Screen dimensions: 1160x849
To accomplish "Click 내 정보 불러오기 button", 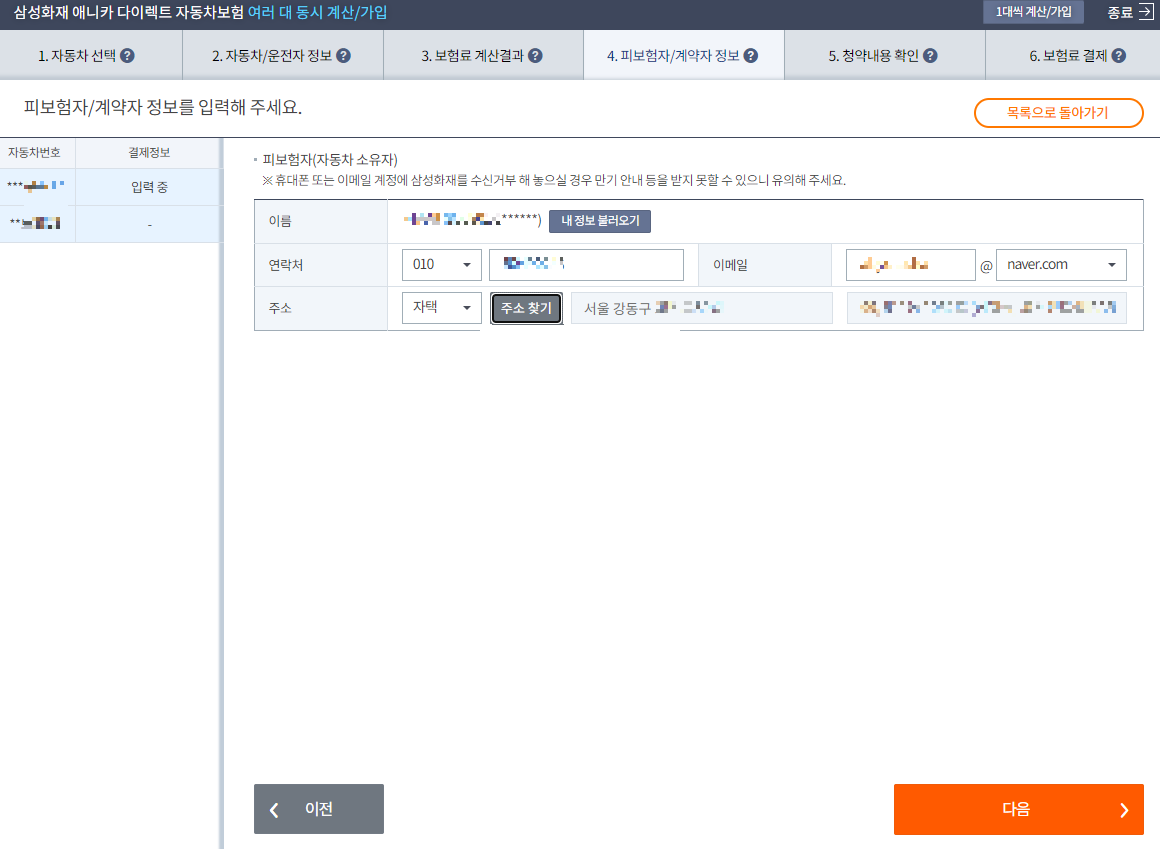I will coord(600,221).
